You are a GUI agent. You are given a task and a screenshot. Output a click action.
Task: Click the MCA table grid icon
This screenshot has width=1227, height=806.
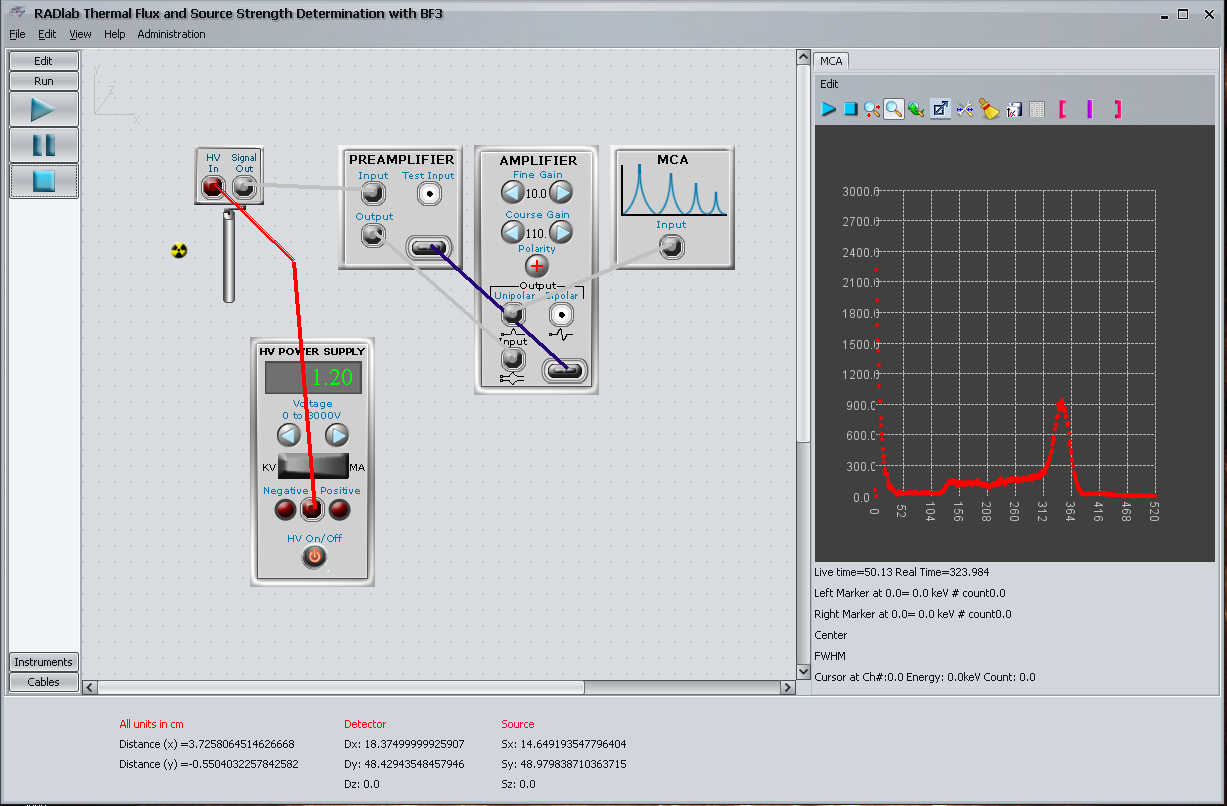(x=1037, y=109)
